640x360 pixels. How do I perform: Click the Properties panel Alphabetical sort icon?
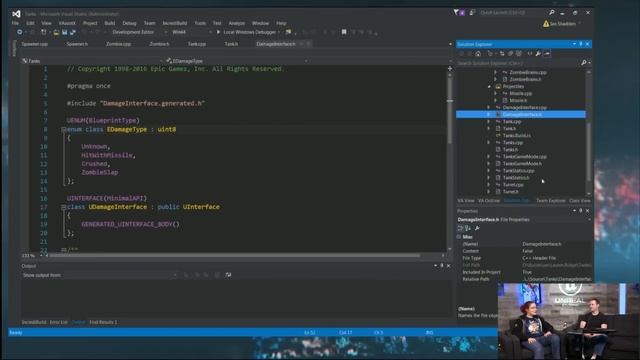(x=468, y=229)
